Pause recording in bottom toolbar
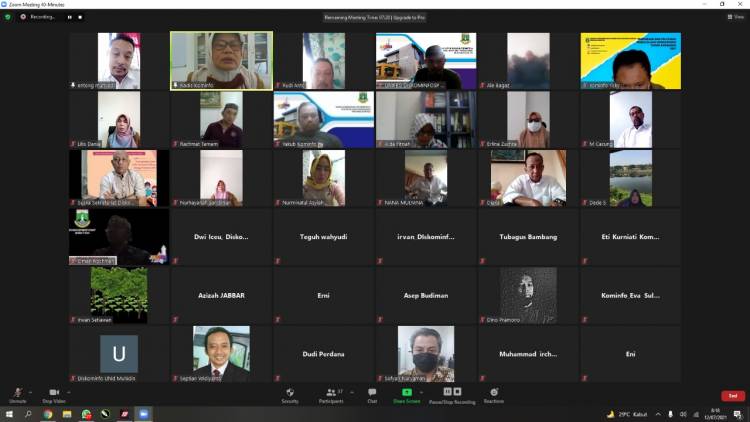 click(x=447, y=391)
